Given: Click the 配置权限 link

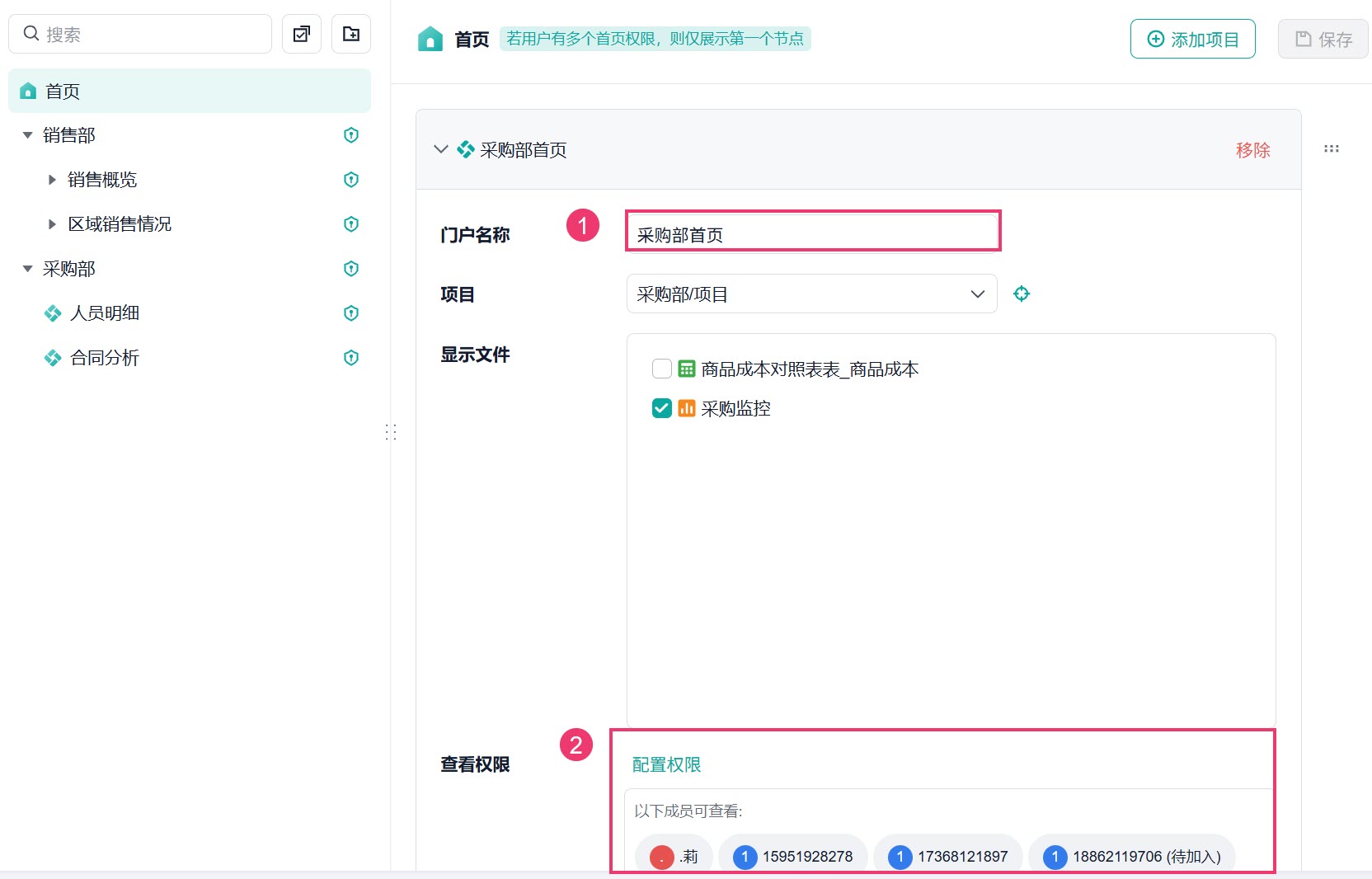Looking at the screenshot, I should pyautogui.click(x=666, y=764).
